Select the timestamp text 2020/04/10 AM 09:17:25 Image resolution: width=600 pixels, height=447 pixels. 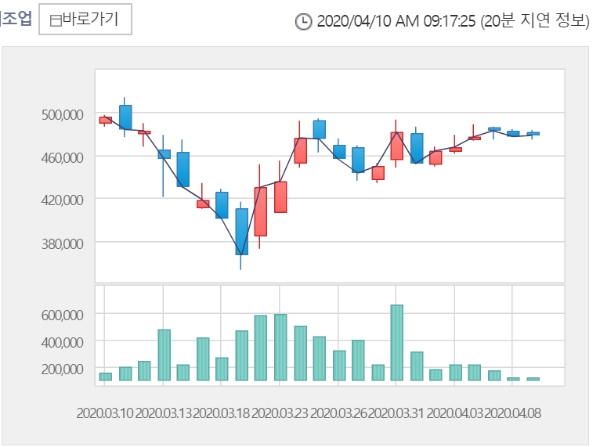click(396, 21)
